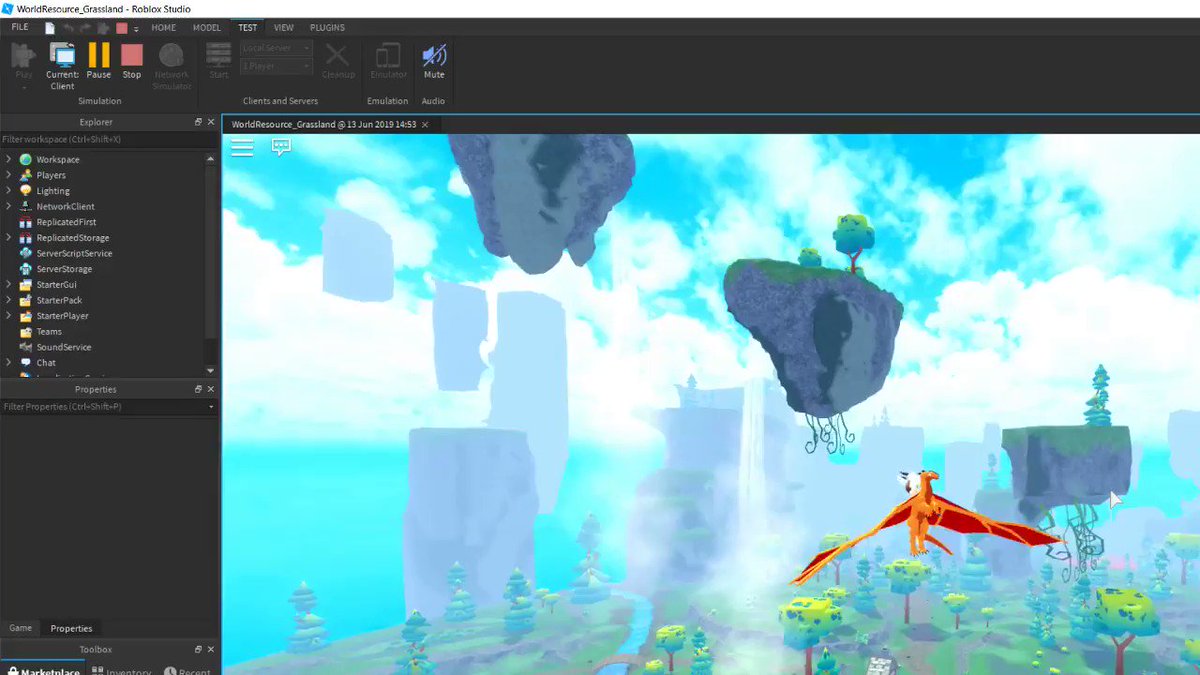
Task: Close the Properties panel
Action: [211, 389]
